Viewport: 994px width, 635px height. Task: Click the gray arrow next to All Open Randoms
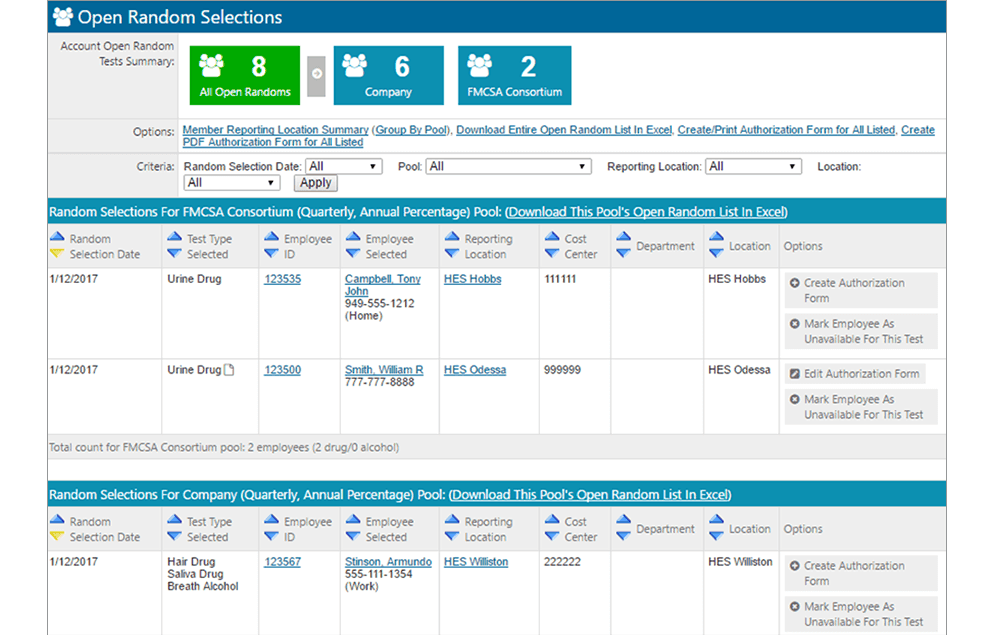point(316,74)
